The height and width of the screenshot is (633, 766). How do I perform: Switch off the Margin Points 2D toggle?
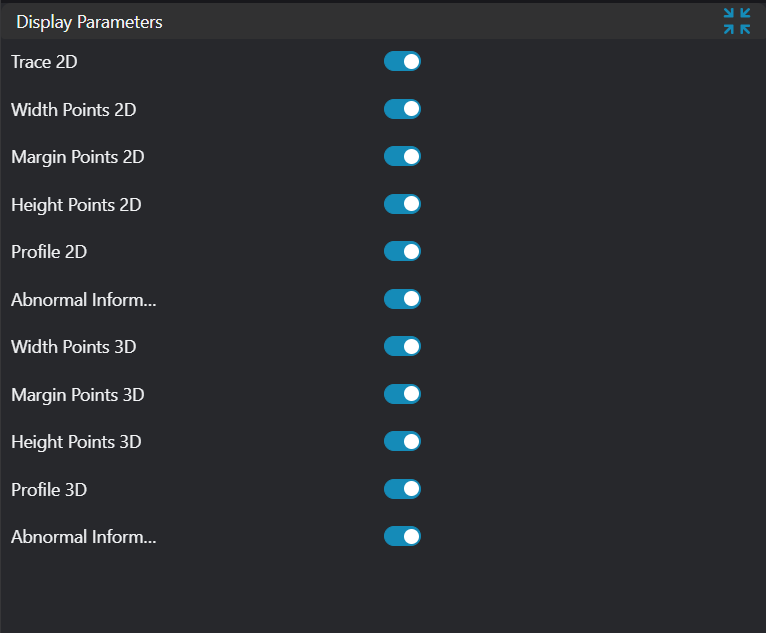[x=402, y=157]
